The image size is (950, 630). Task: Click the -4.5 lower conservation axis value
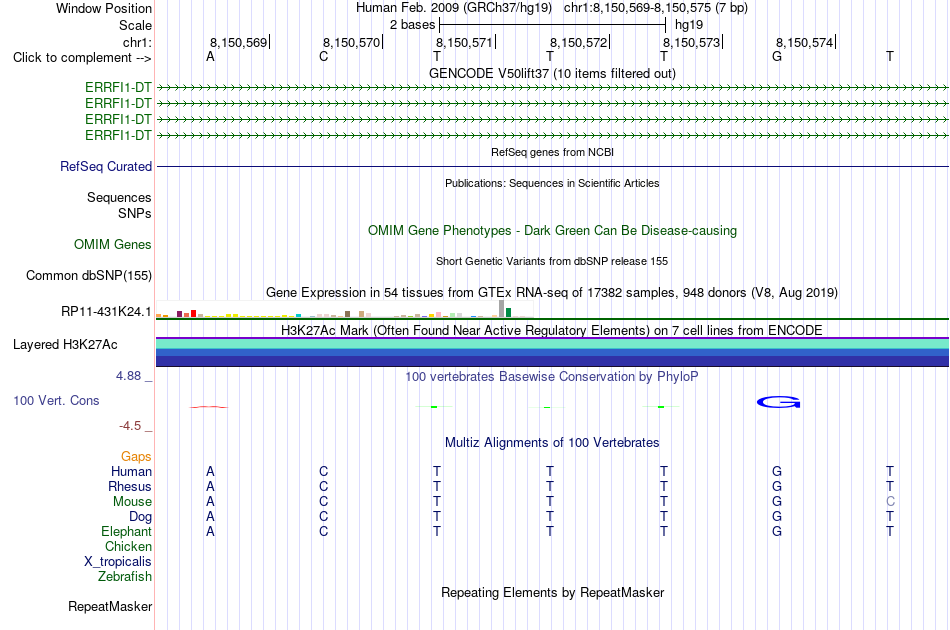130,426
